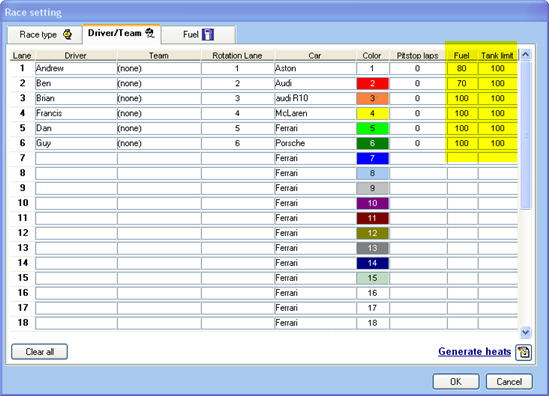The height and width of the screenshot is (396, 549).
Task: Click Car cell Ferrari in lane 5
Action: (315, 128)
